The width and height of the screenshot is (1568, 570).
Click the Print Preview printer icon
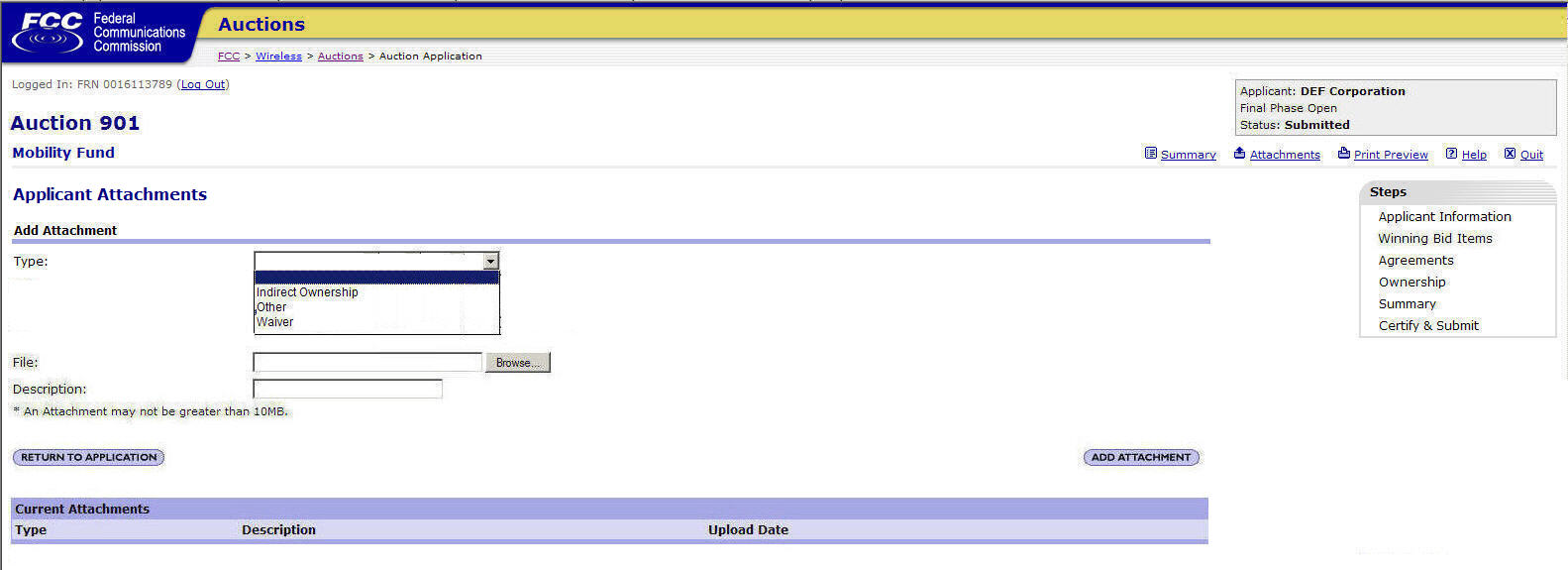tap(1343, 154)
